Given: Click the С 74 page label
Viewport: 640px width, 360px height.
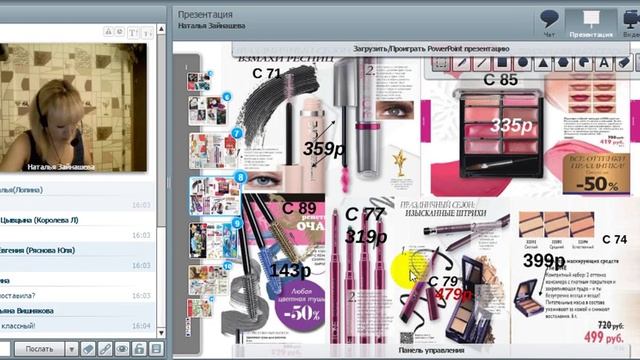Looking at the screenshot, I should click(x=615, y=240).
